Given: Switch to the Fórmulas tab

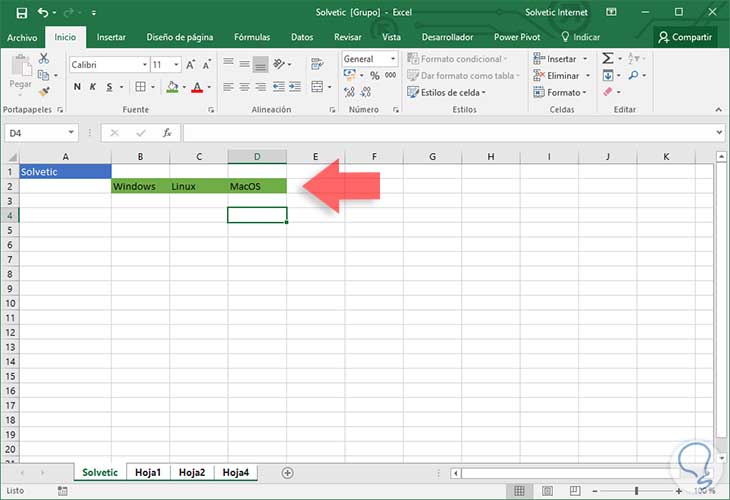Looking at the screenshot, I should point(252,37).
